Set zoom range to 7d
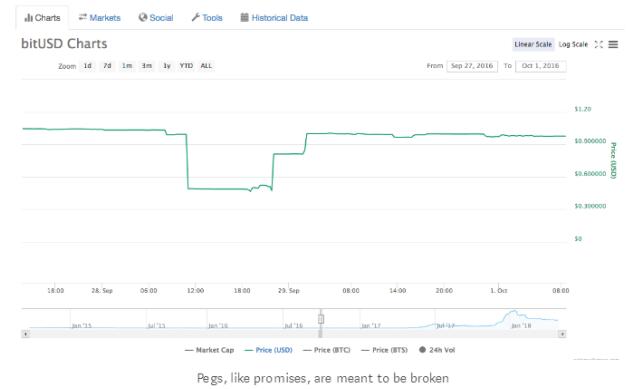 (x=107, y=66)
